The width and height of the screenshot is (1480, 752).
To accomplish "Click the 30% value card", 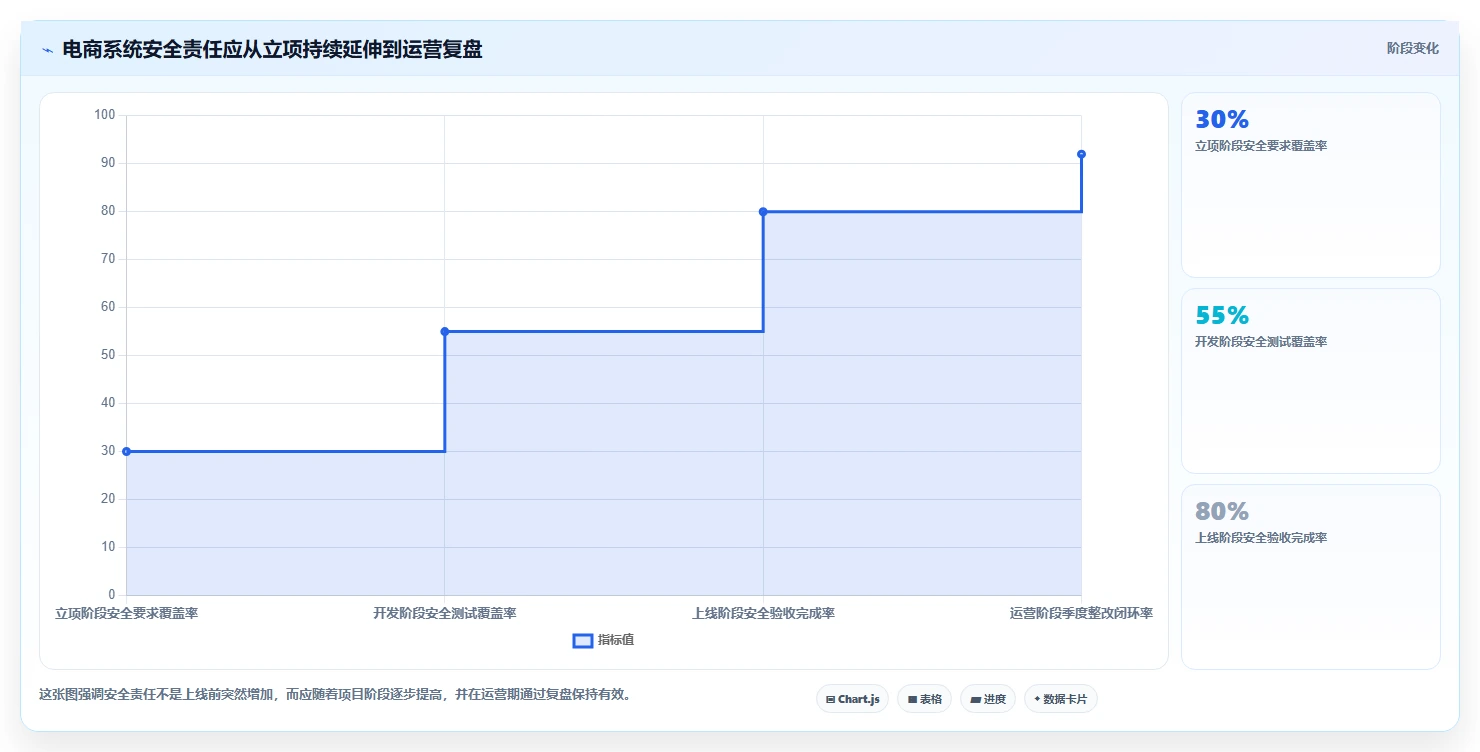I will click(1311, 185).
